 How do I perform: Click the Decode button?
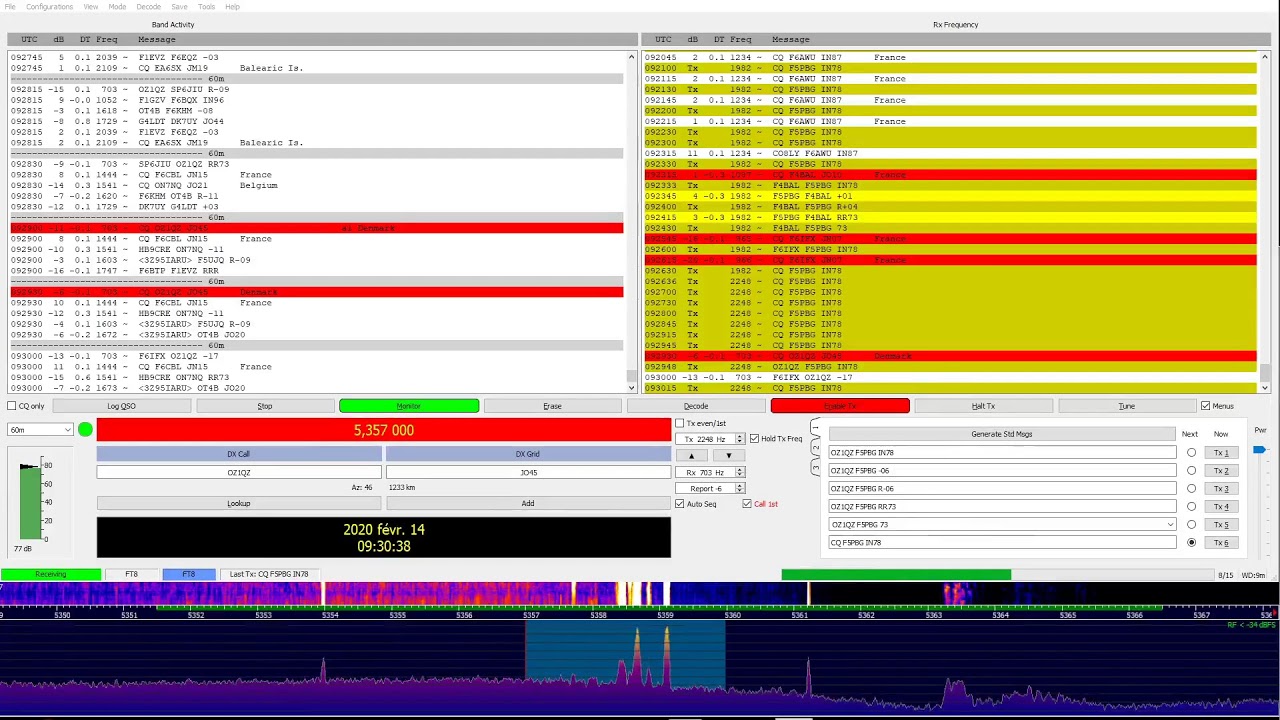696,406
